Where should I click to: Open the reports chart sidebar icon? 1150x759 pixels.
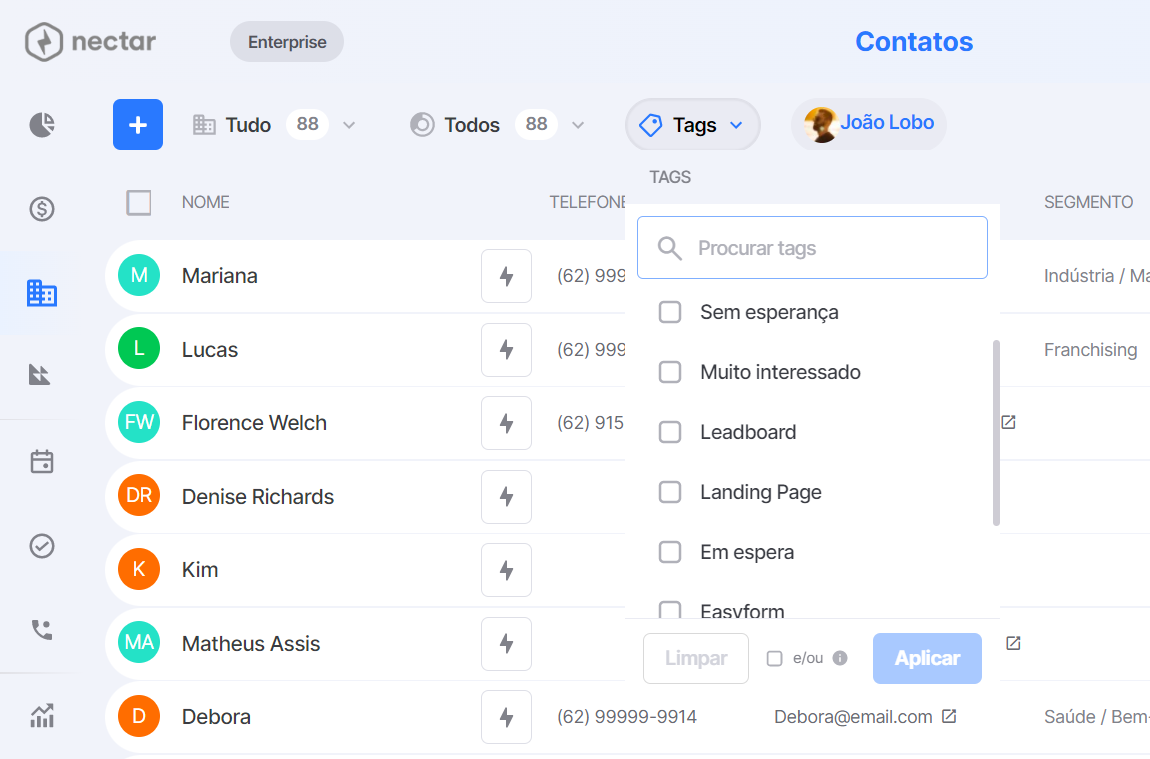click(x=42, y=715)
